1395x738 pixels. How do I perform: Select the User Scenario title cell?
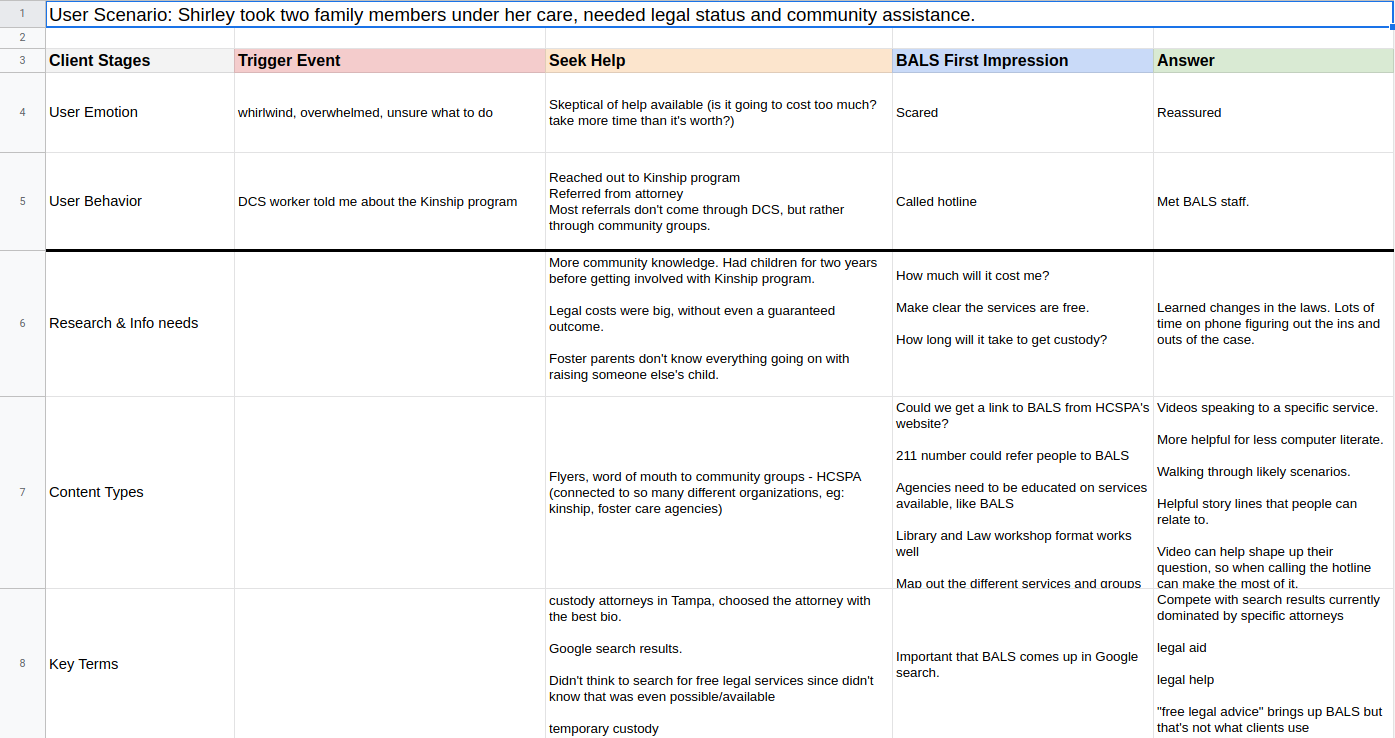coord(719,14)
